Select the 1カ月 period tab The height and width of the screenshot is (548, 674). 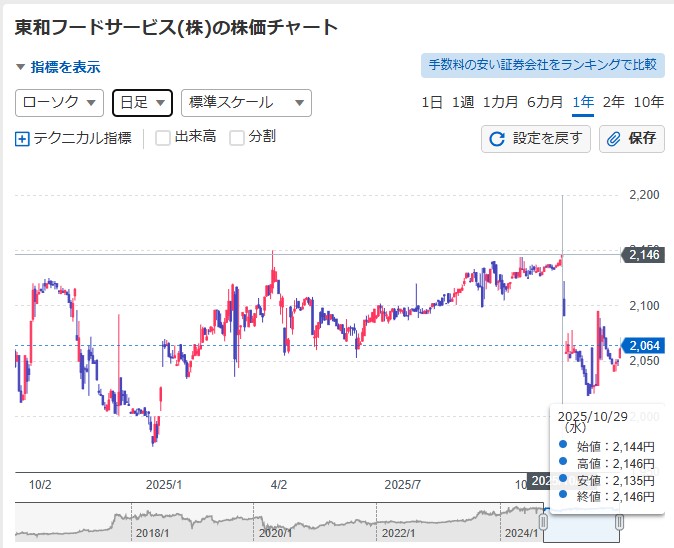(500, 102)
